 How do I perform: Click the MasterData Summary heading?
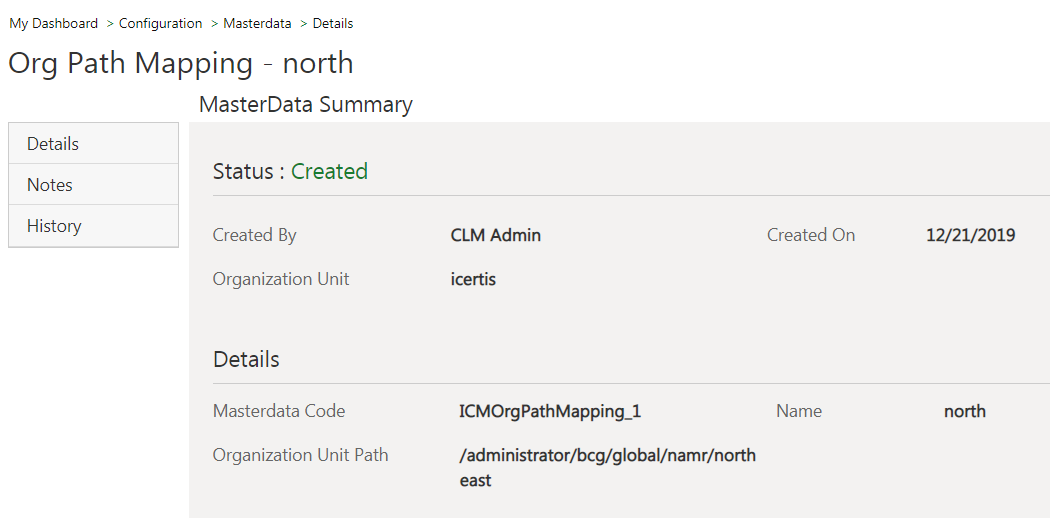tap(305, 105)
